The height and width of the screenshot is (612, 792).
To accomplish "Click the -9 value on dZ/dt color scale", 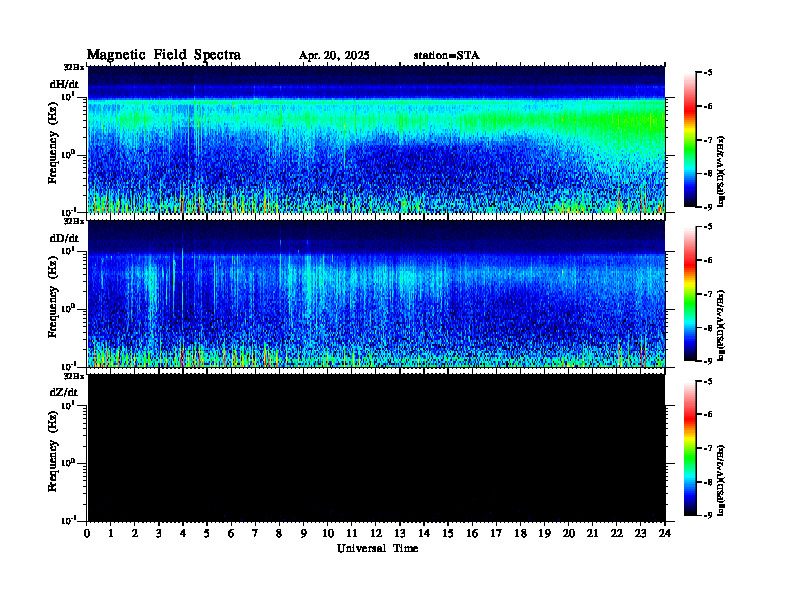I will click(x=709, y=515).
